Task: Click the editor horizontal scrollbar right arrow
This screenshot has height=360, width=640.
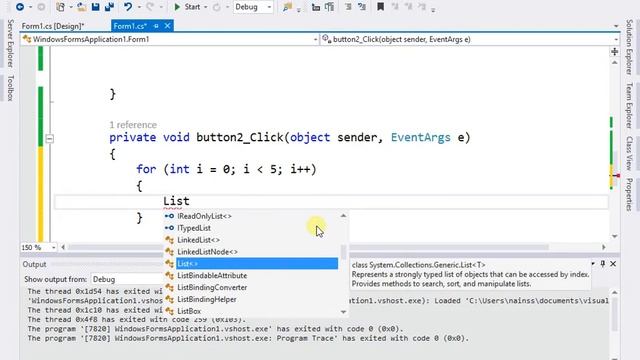Action: (604, 247)
